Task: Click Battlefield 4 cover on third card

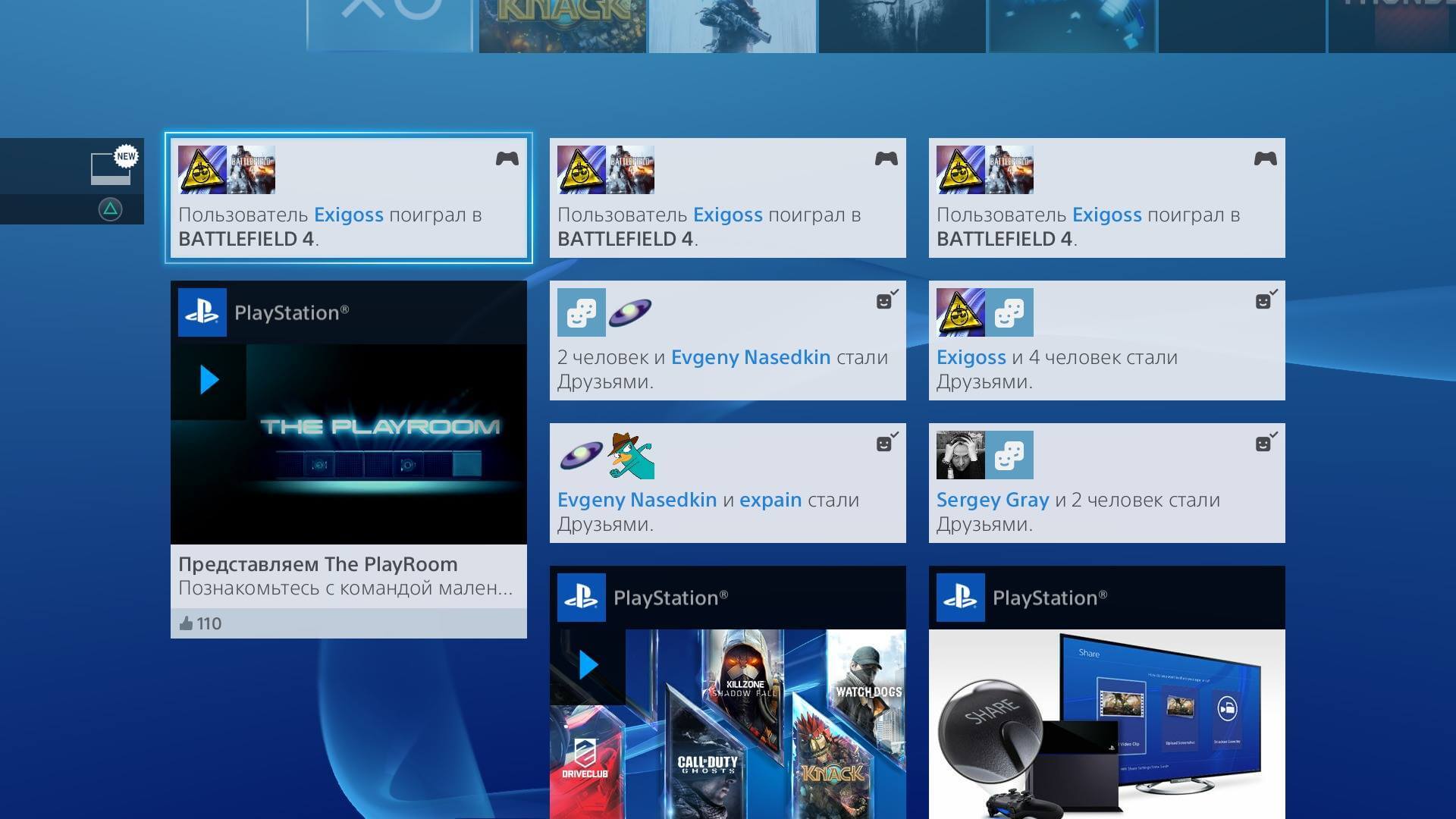Action: (1010, 170)
